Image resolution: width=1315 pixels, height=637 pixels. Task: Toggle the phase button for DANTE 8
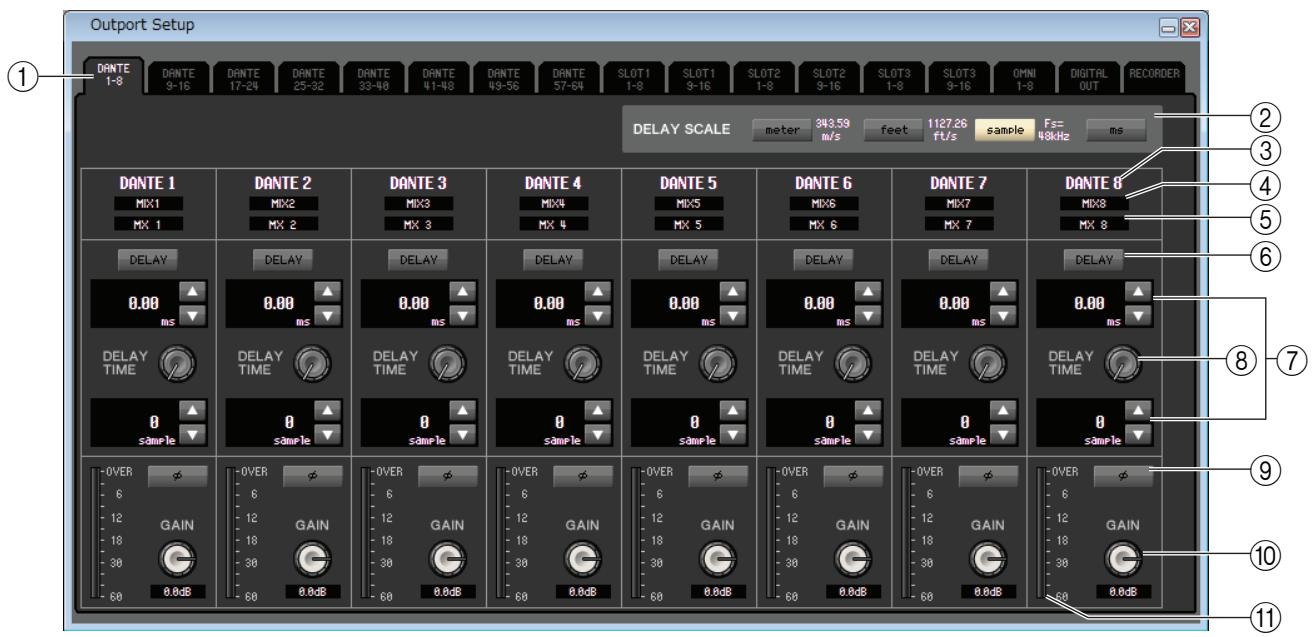[1123, 477]
